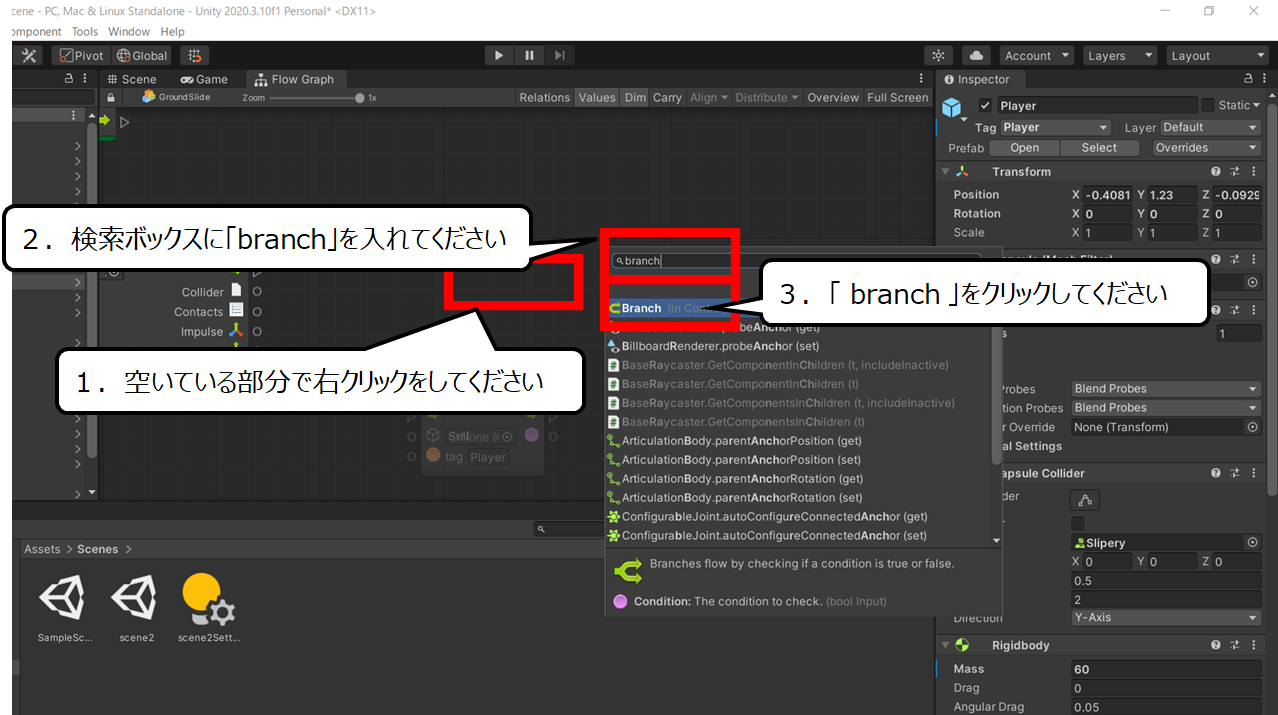The image size is (1278, 715).
Task: Click the lock icon in the Flow Graph toolbar
Action: tap(111, 97)
